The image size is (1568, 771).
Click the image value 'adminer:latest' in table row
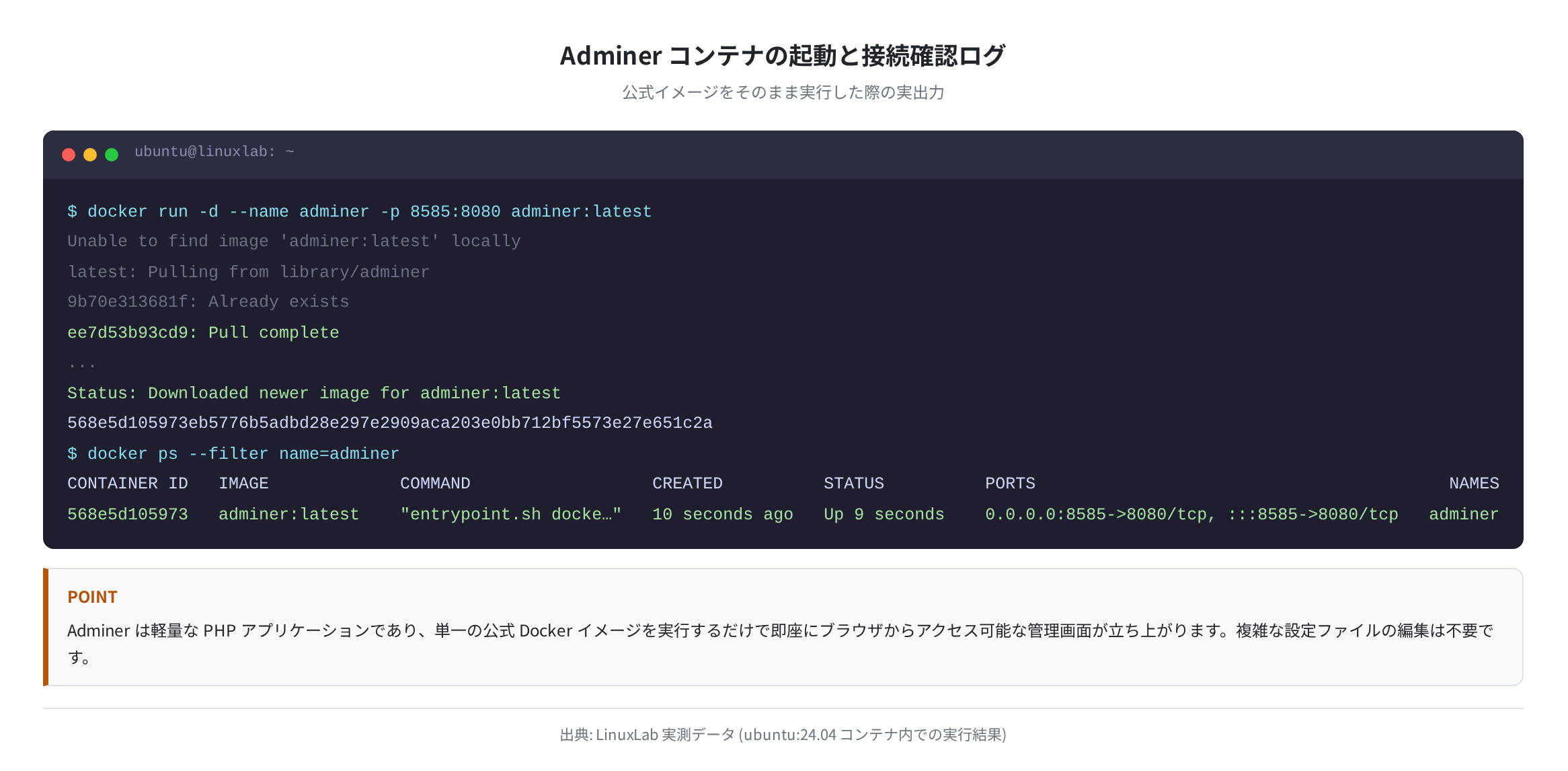click(289, 514)
